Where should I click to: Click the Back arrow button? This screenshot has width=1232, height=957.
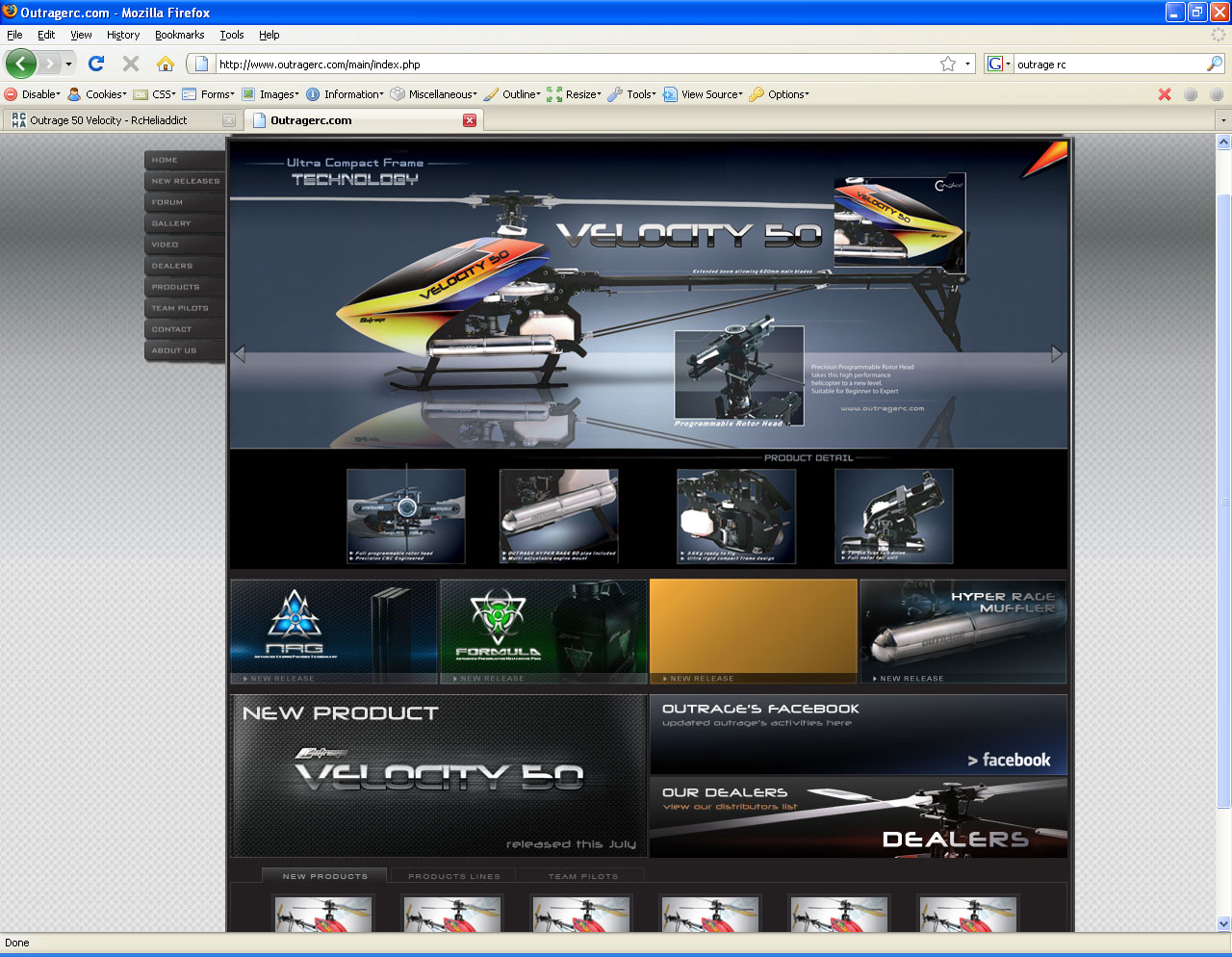(21, 64)
